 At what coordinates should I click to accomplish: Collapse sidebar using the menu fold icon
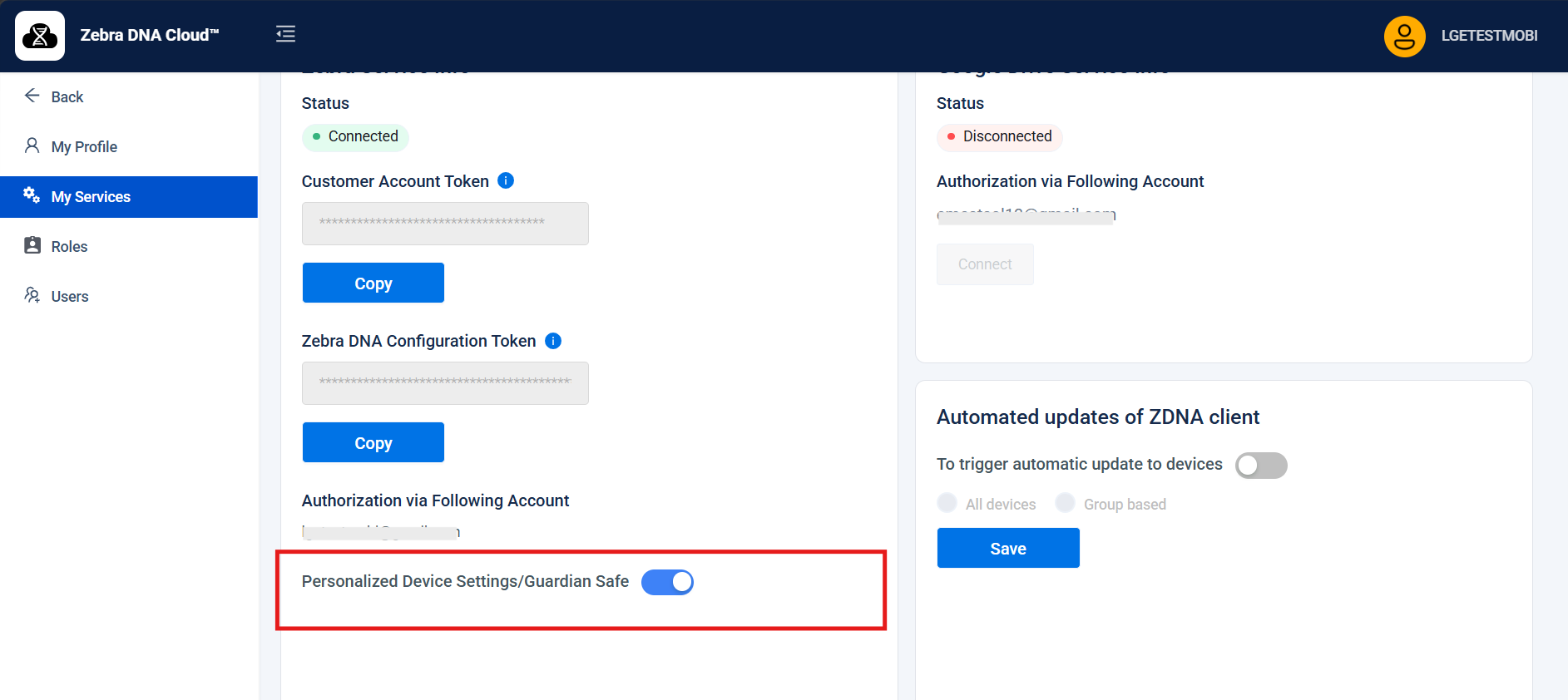tap(285, 34)
